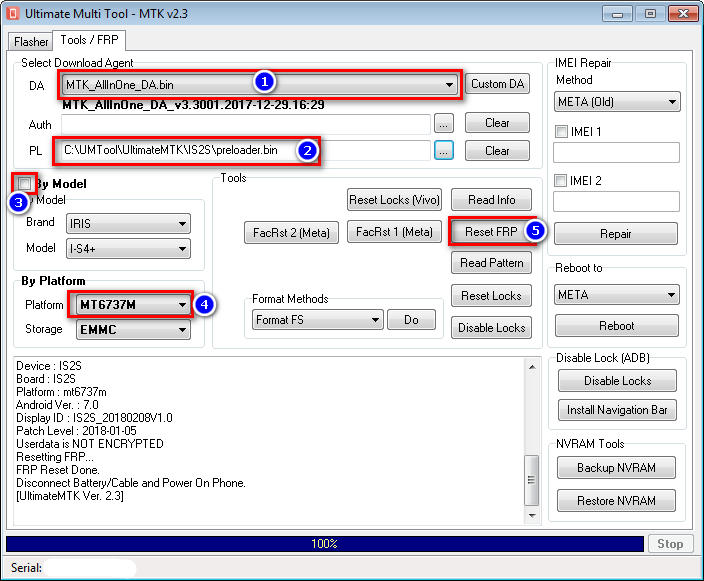Screen dimensions: 704x581
Task: Clear the PL preloader path
Action: (x=497, y=150)
